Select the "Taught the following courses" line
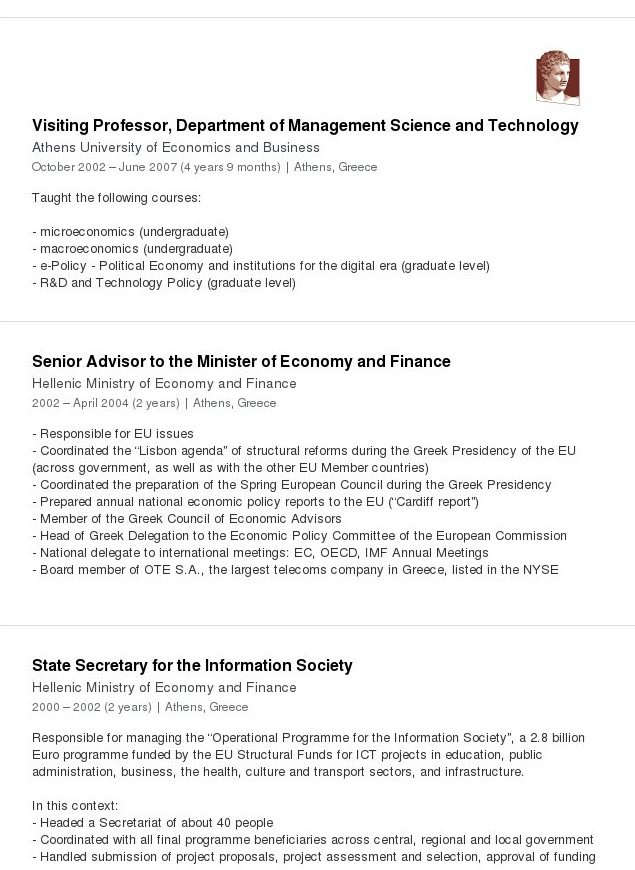The image size is (635, 870). (x=116, y=197)
